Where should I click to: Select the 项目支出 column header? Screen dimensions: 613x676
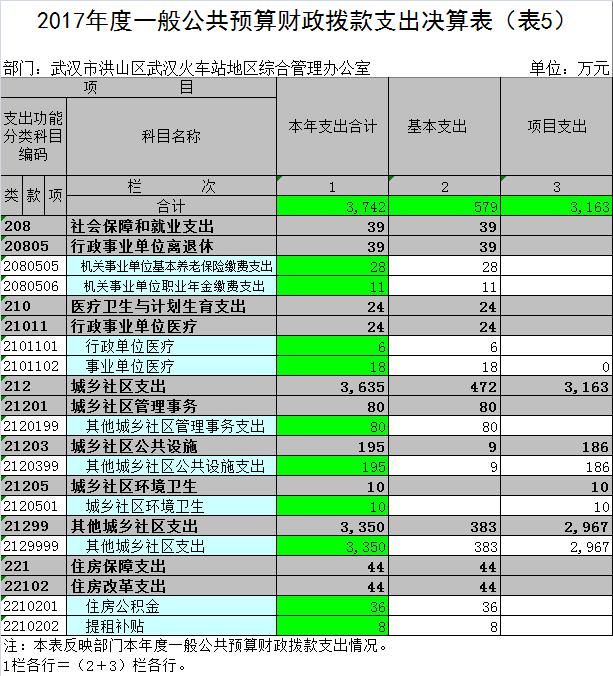click(556, 127)
